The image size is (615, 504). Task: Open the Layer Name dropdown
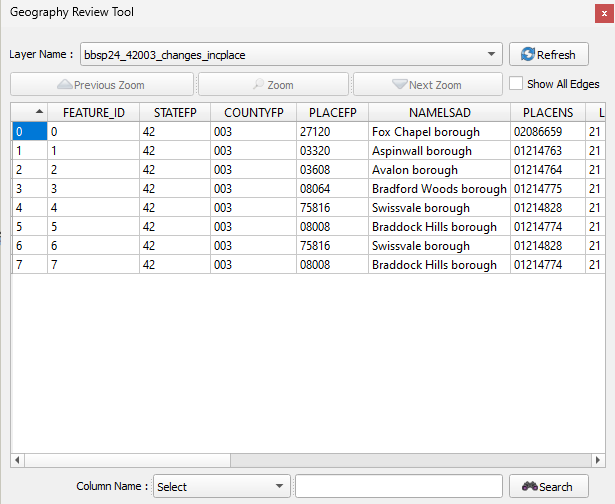[292, 55]
